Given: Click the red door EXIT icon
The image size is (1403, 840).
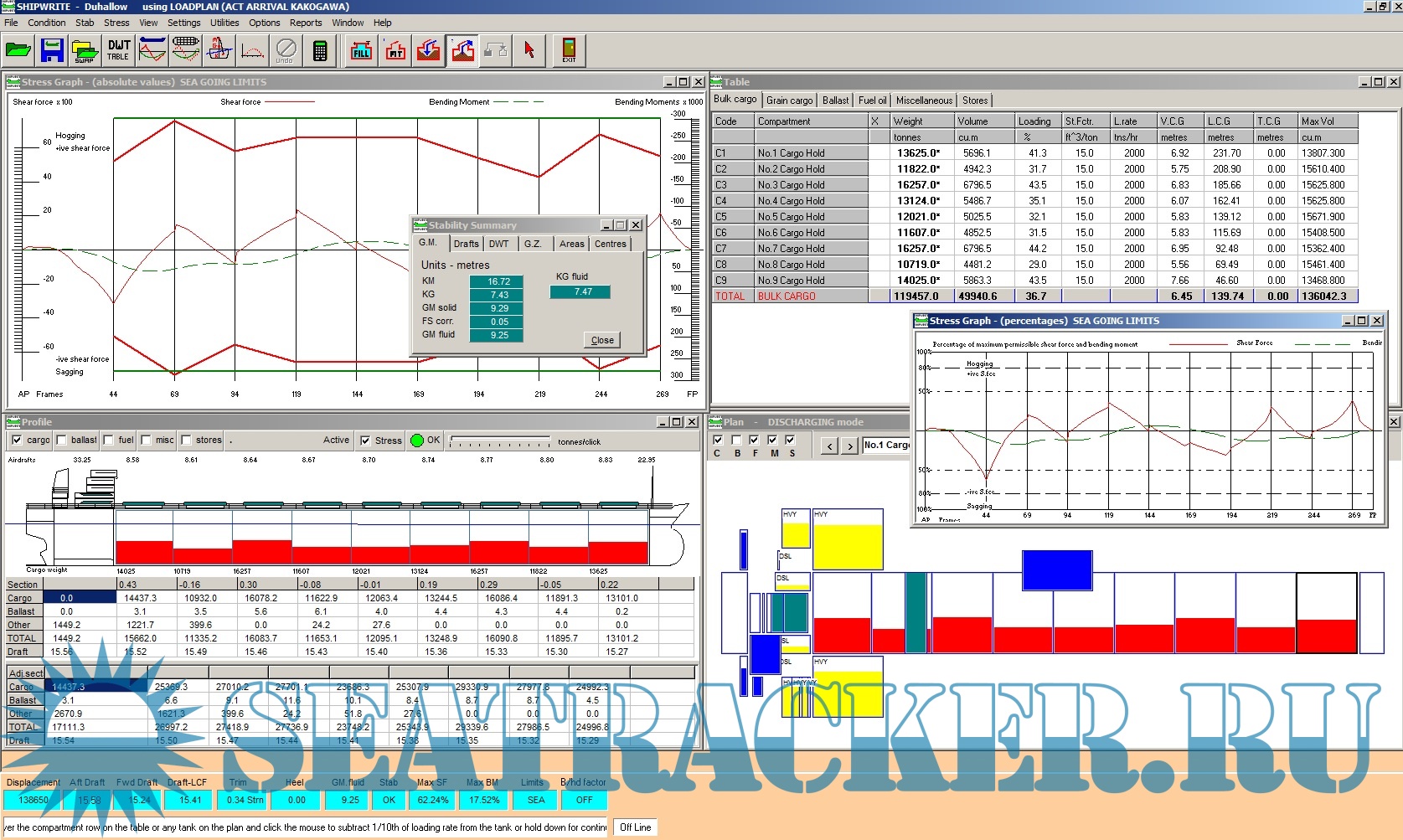Looking at the screenshot, I should (x=569, y=50).
